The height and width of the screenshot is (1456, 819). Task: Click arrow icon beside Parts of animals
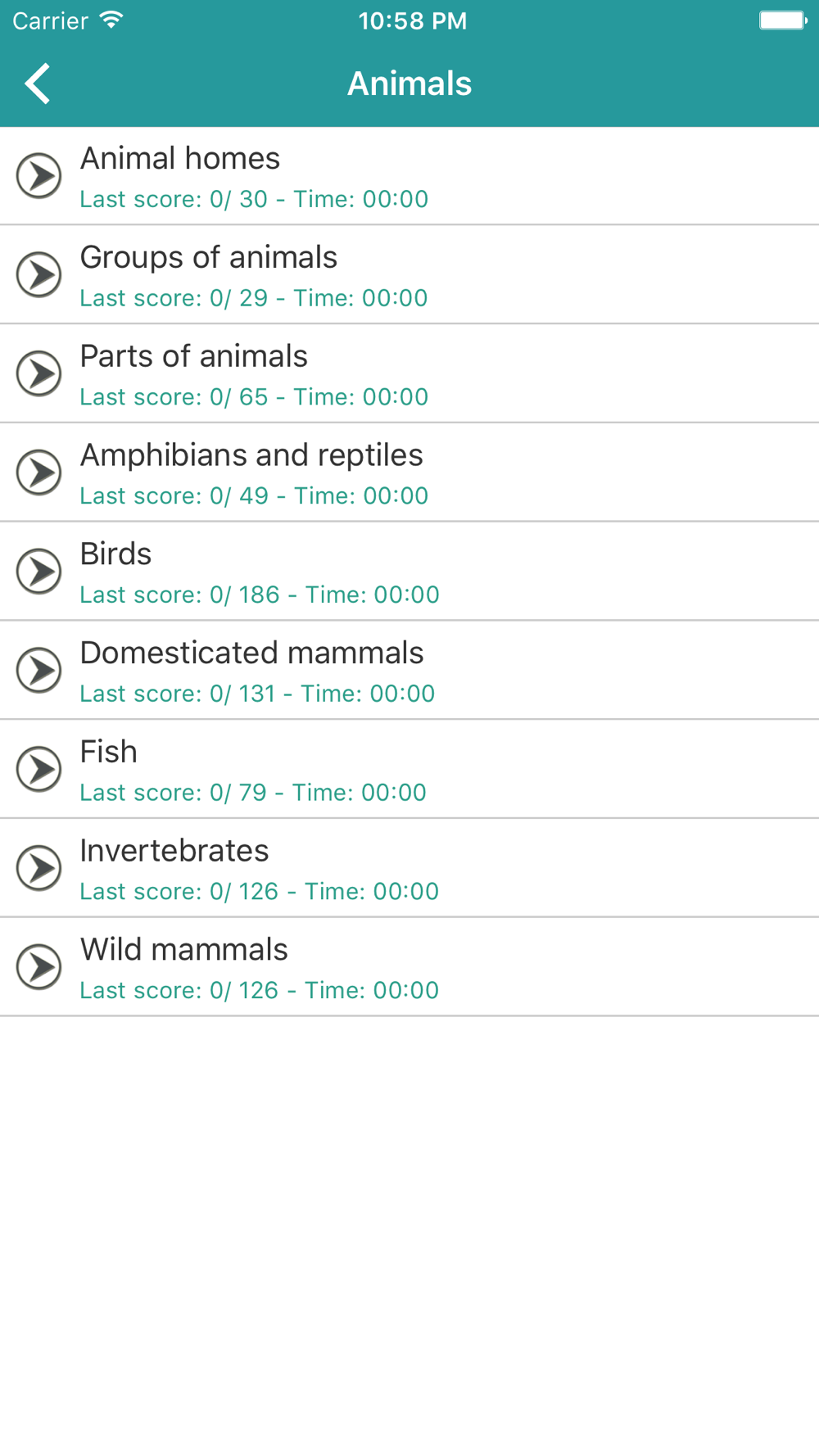39,373
